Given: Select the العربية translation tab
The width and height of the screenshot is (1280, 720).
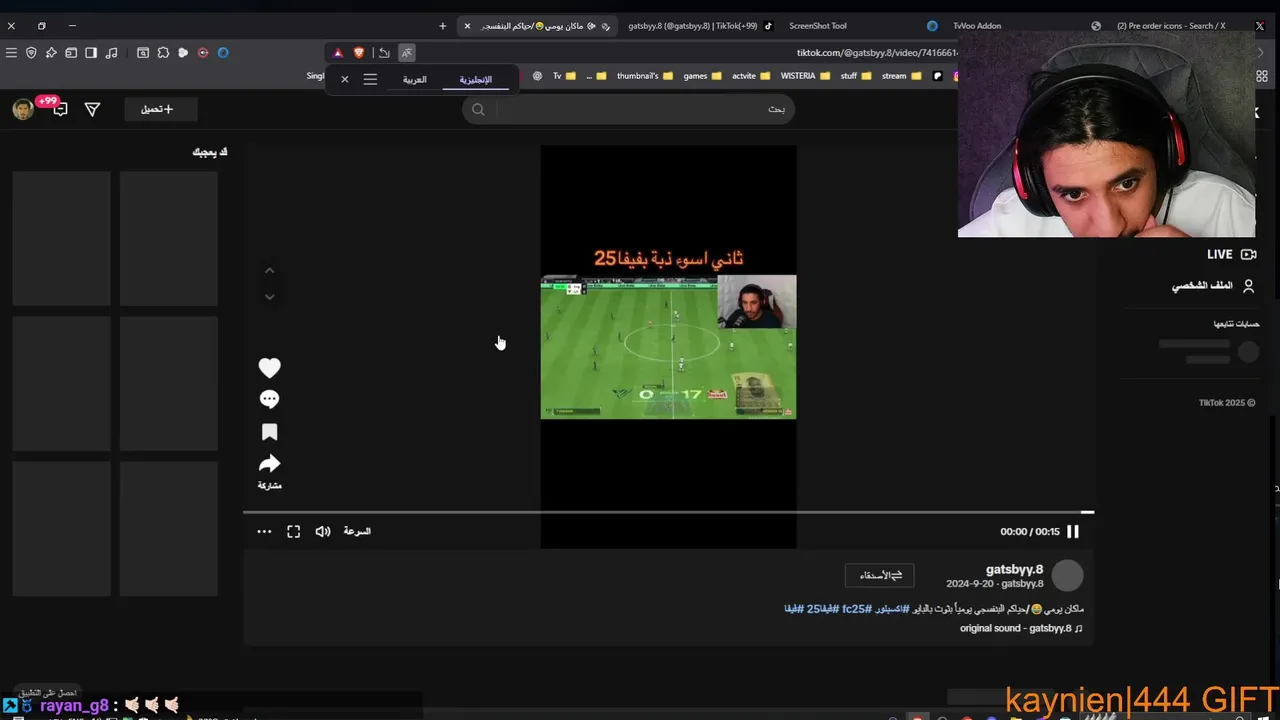Looking at the screenshot, I should 414,79.
